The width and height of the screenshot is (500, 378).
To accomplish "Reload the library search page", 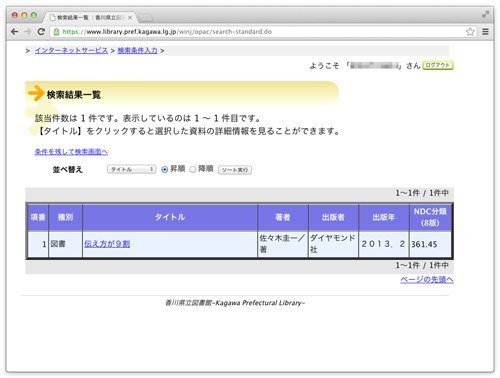I will tap(41, 32).
